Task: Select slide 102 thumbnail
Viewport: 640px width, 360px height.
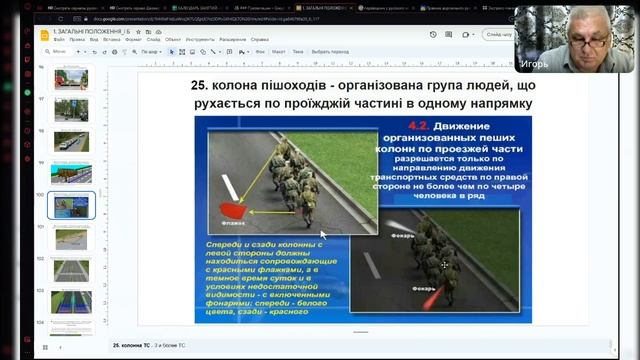Action: [x=71, y=271]
